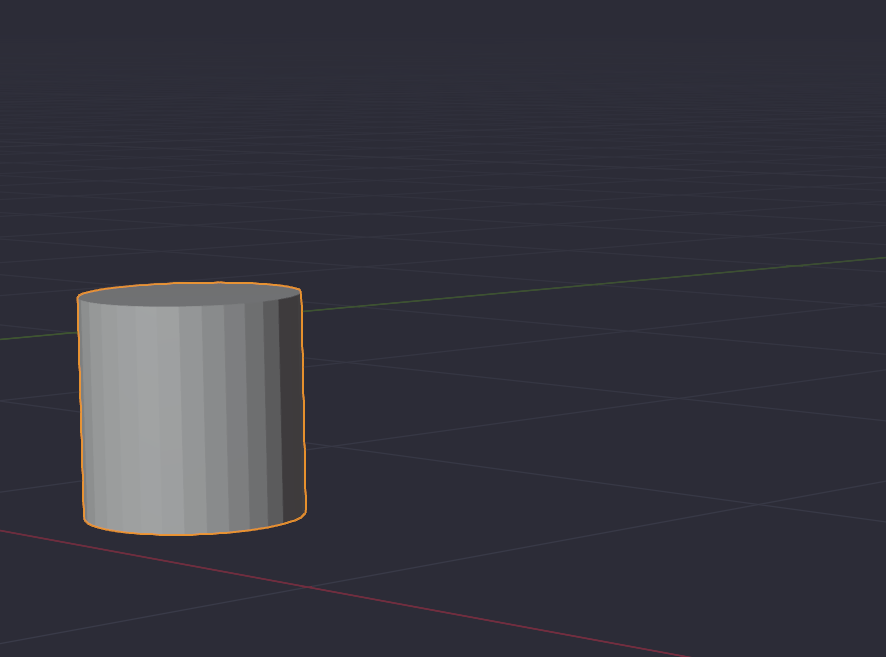
Task: Click the cylinder's top cap face
Action: [x=189, y=294]
